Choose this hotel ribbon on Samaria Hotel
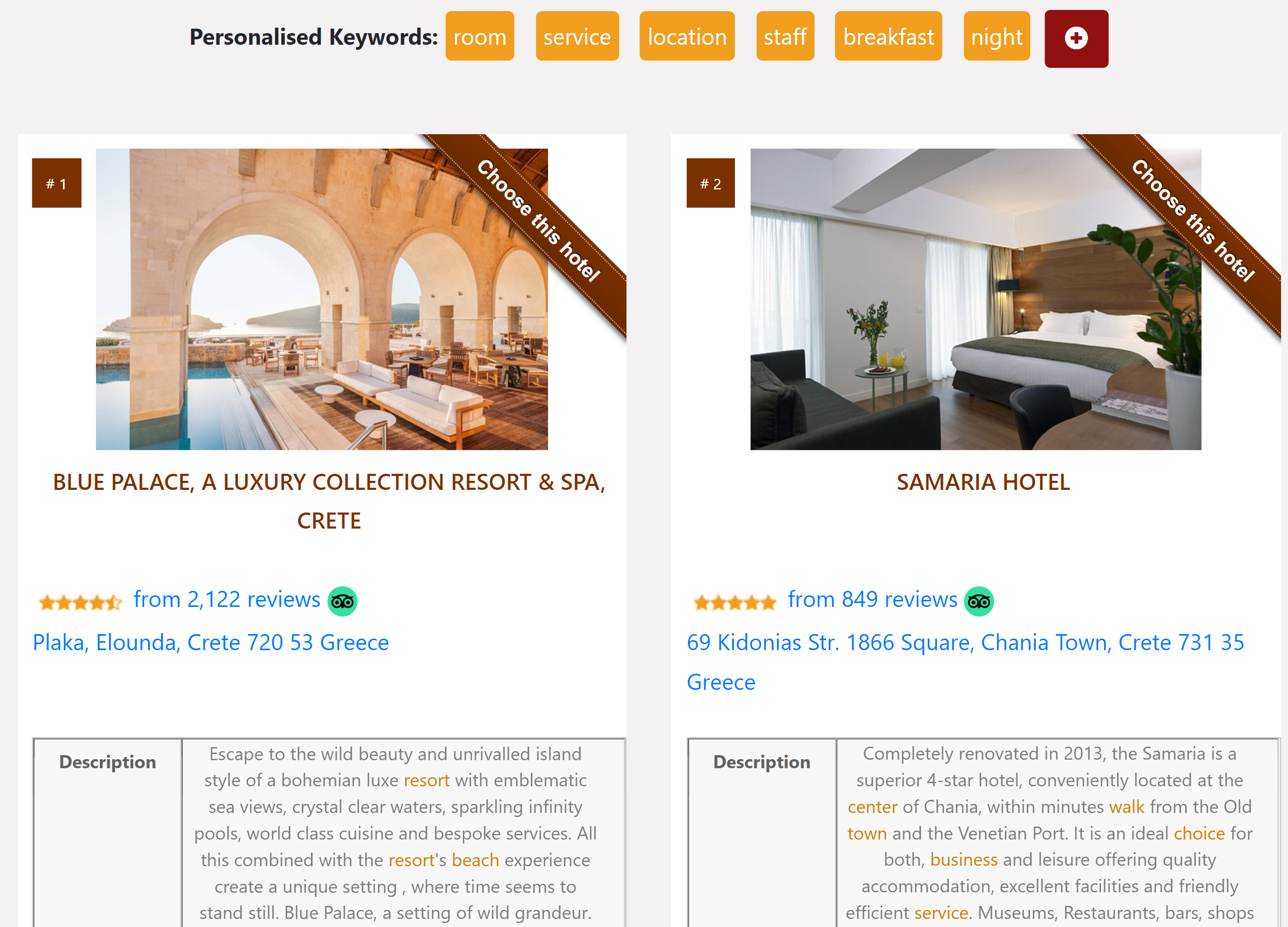The height and width of the screenshot is (927, 1288). [x=1193, y=221]
